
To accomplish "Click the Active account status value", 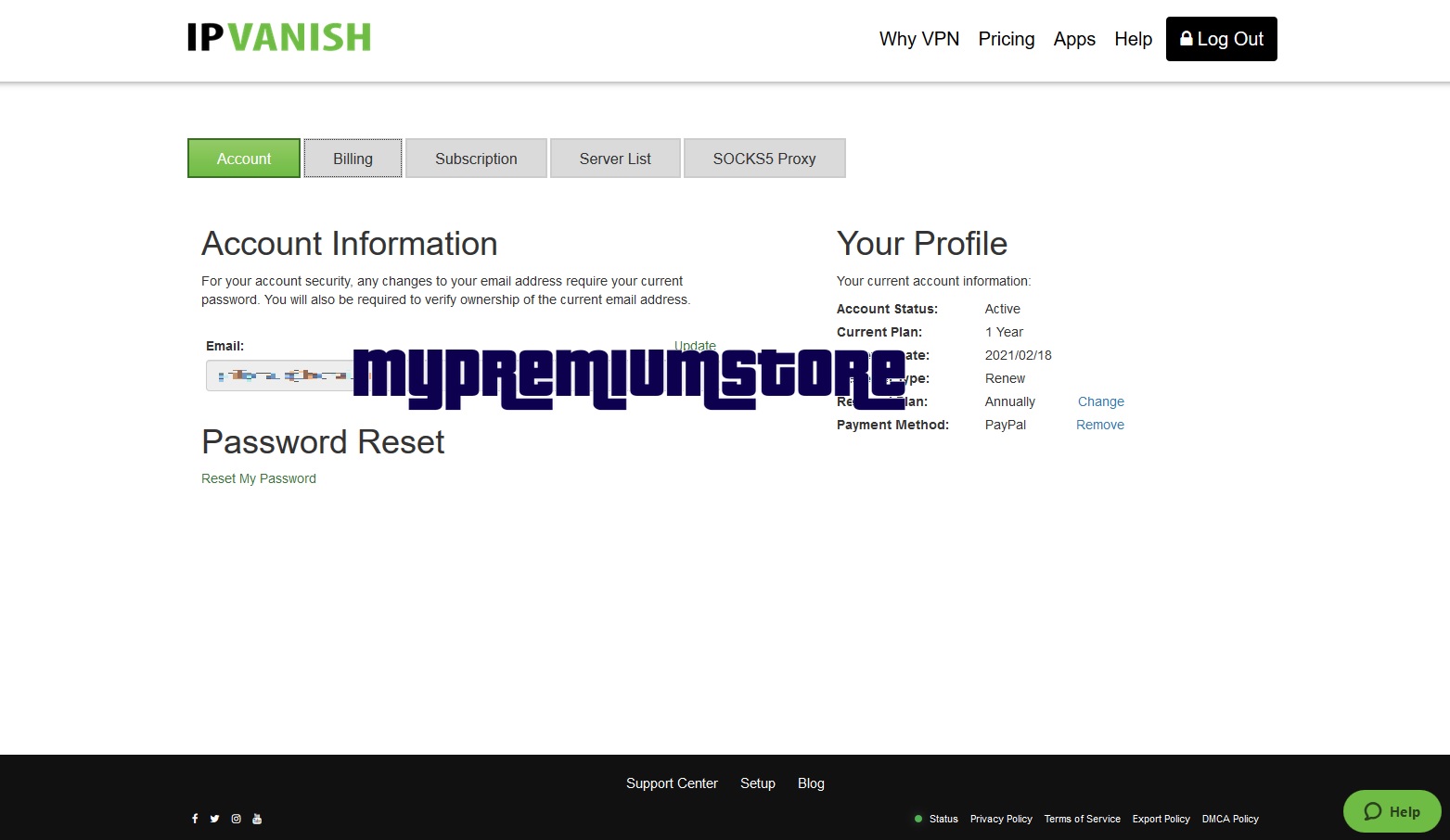I will coord(1002,309).
